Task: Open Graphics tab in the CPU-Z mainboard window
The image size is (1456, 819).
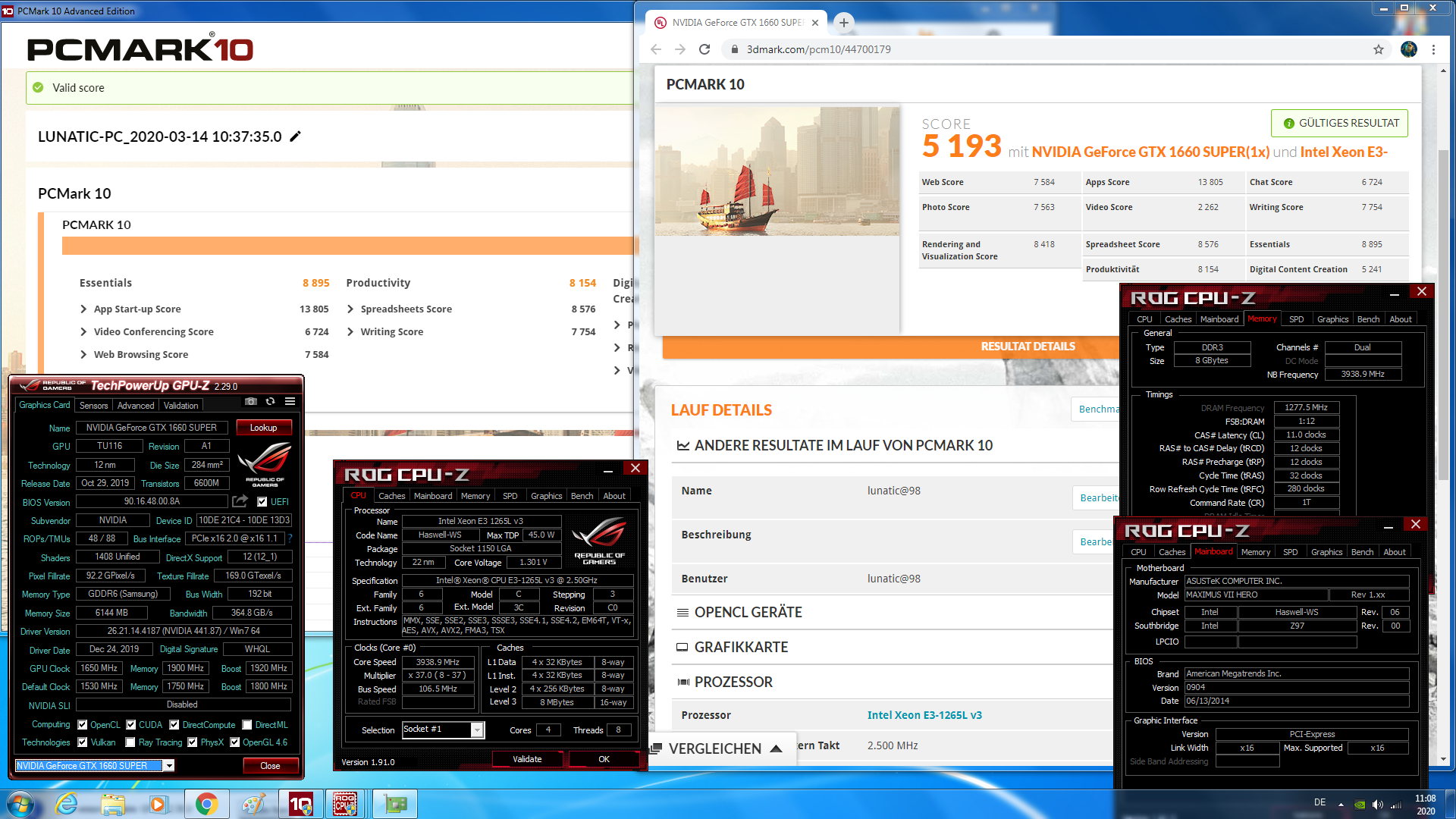Action: (x=1327, y=552)
